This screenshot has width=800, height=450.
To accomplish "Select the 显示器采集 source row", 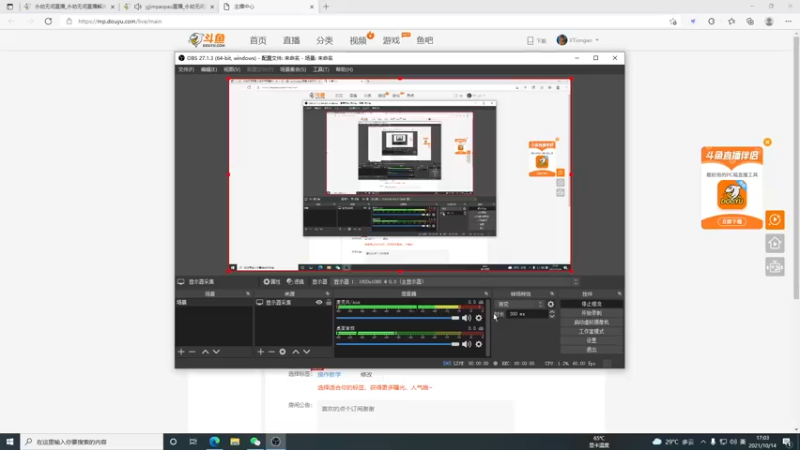I will (293, 303).
